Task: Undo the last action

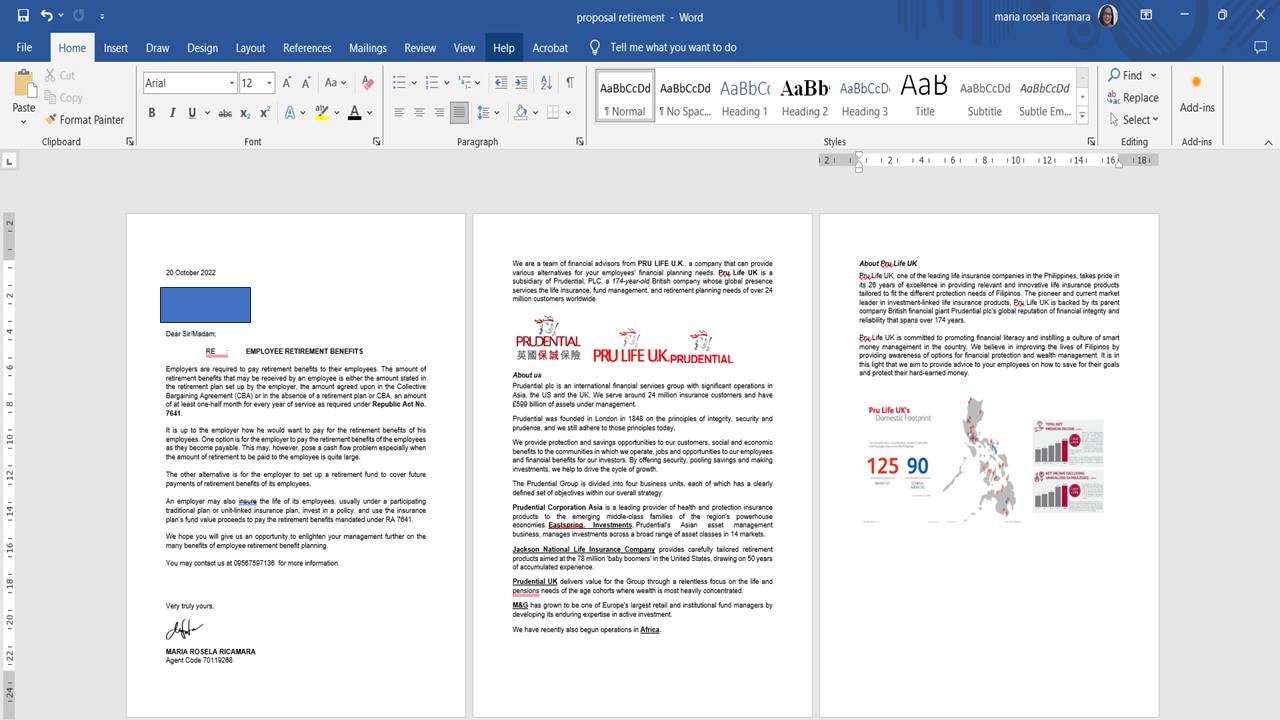Action: tap(47, 16)
